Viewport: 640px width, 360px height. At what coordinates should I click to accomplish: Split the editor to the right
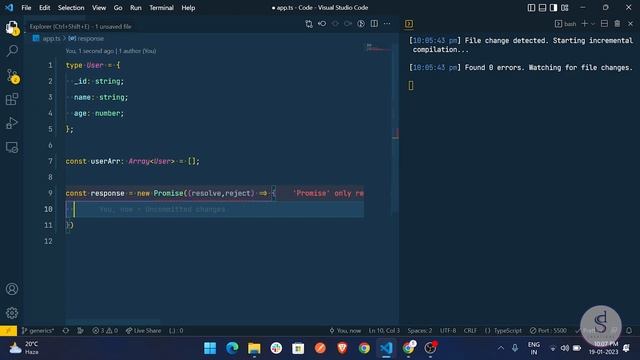tap(374, 24)
